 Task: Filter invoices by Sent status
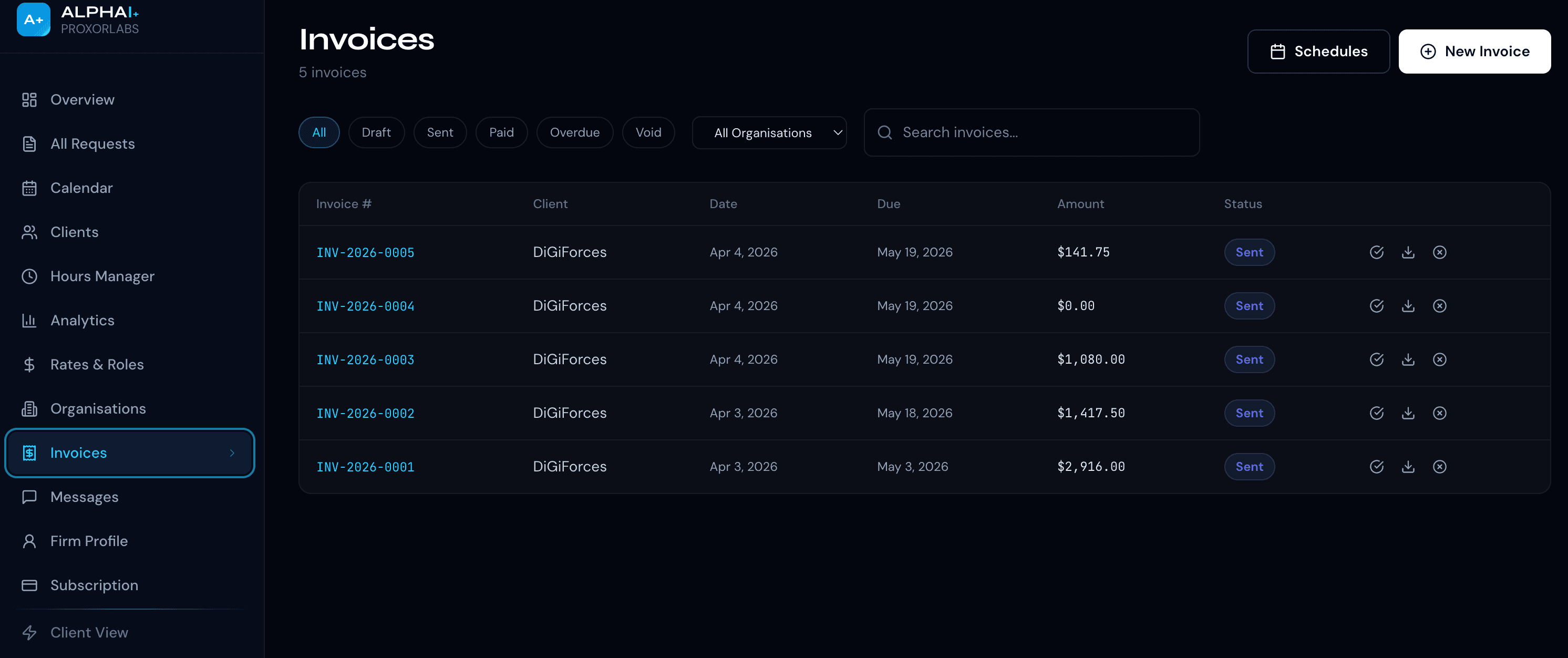tap(439, 132)
